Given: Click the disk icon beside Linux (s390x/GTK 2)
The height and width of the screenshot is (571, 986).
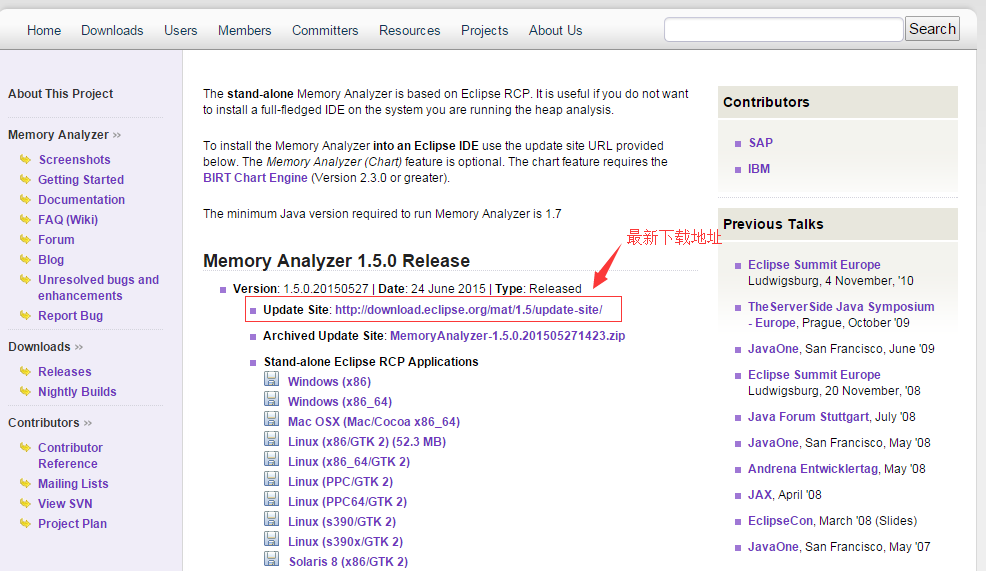Looking at the screenshot, I should (x=272, y=540).
